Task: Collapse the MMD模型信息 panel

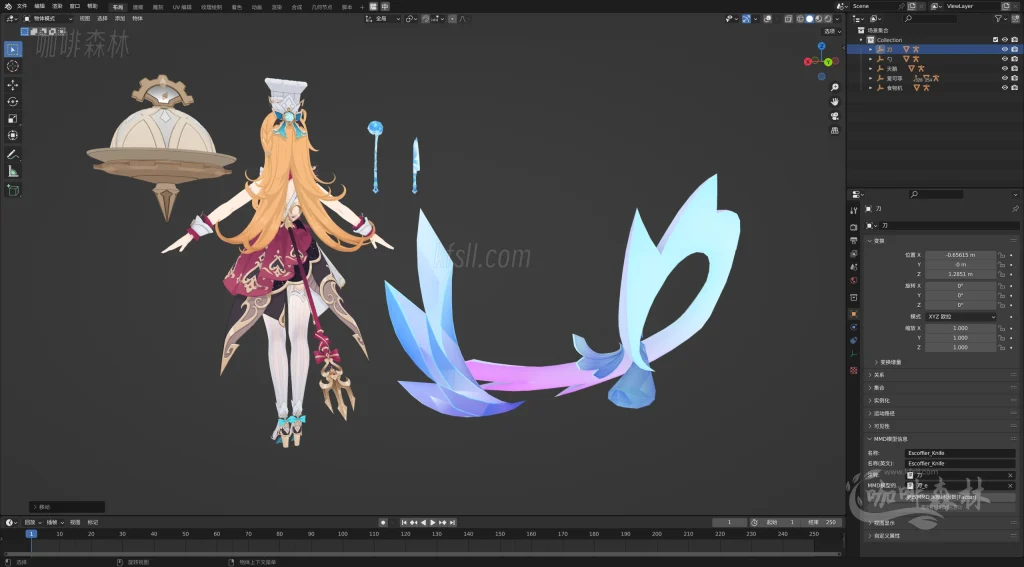Action: tap(890, 439)
